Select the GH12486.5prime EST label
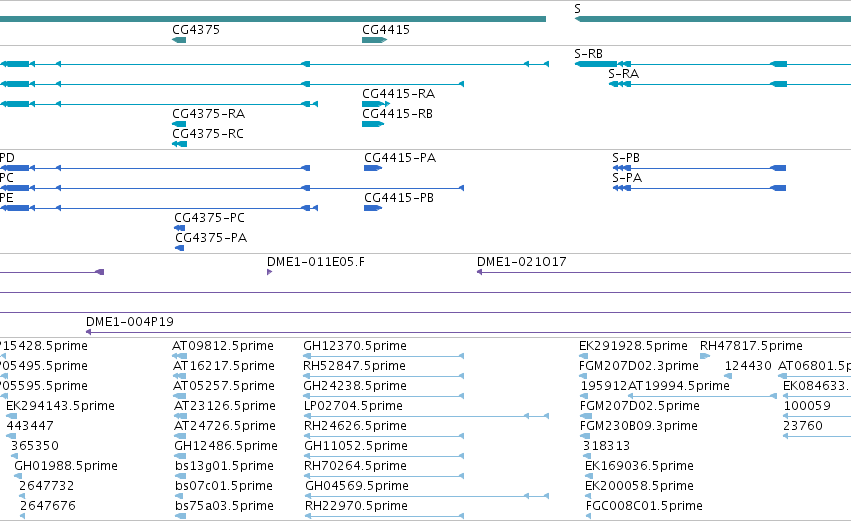This screenshot has width=851, height=521. pos(226,447)
